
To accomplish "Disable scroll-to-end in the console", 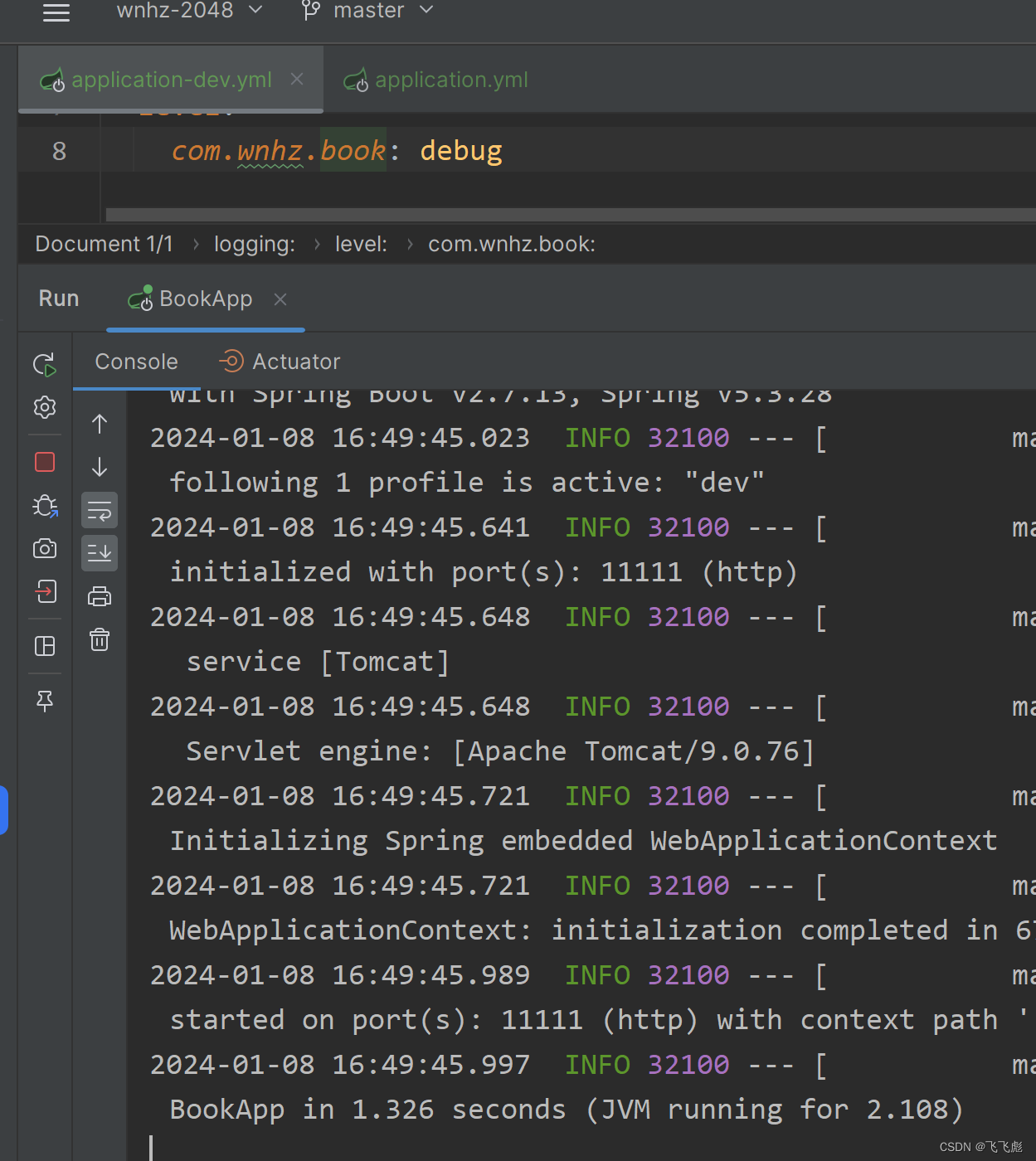I will (100, 553).
